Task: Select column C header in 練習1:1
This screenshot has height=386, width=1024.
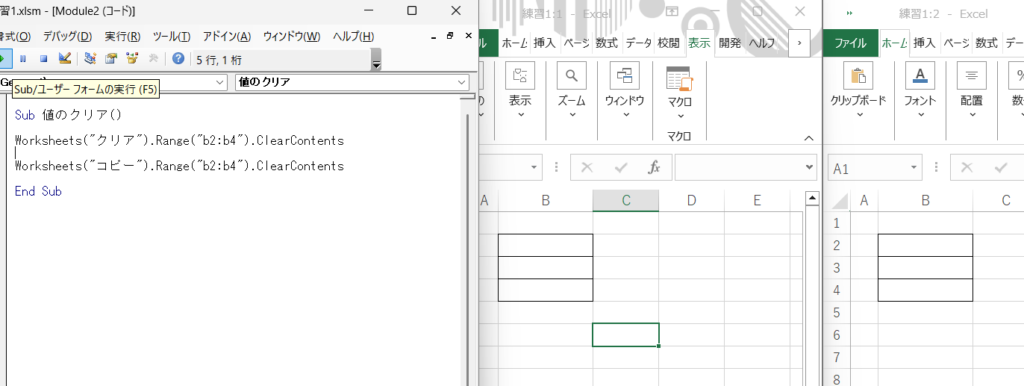Action: 626,201
